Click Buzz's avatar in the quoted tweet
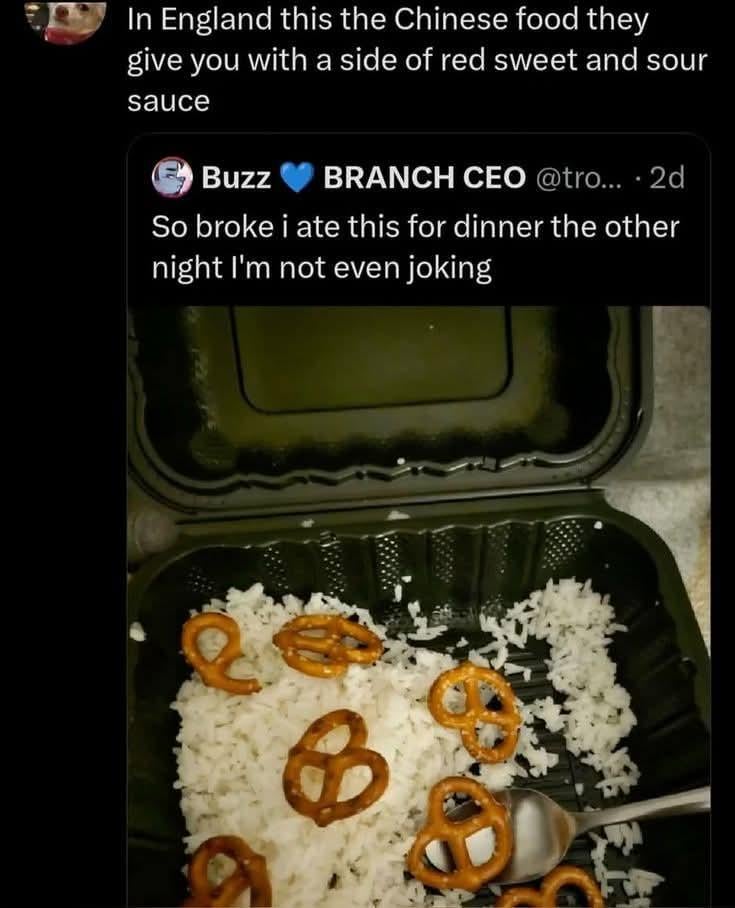 [171, 177]
